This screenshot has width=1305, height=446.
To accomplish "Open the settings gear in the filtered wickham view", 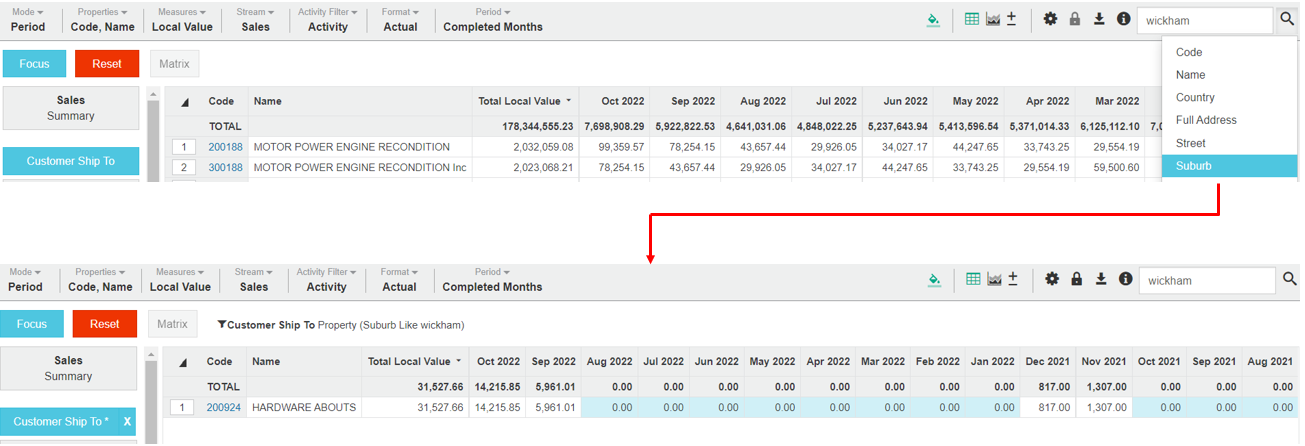I will point(1051,279).
